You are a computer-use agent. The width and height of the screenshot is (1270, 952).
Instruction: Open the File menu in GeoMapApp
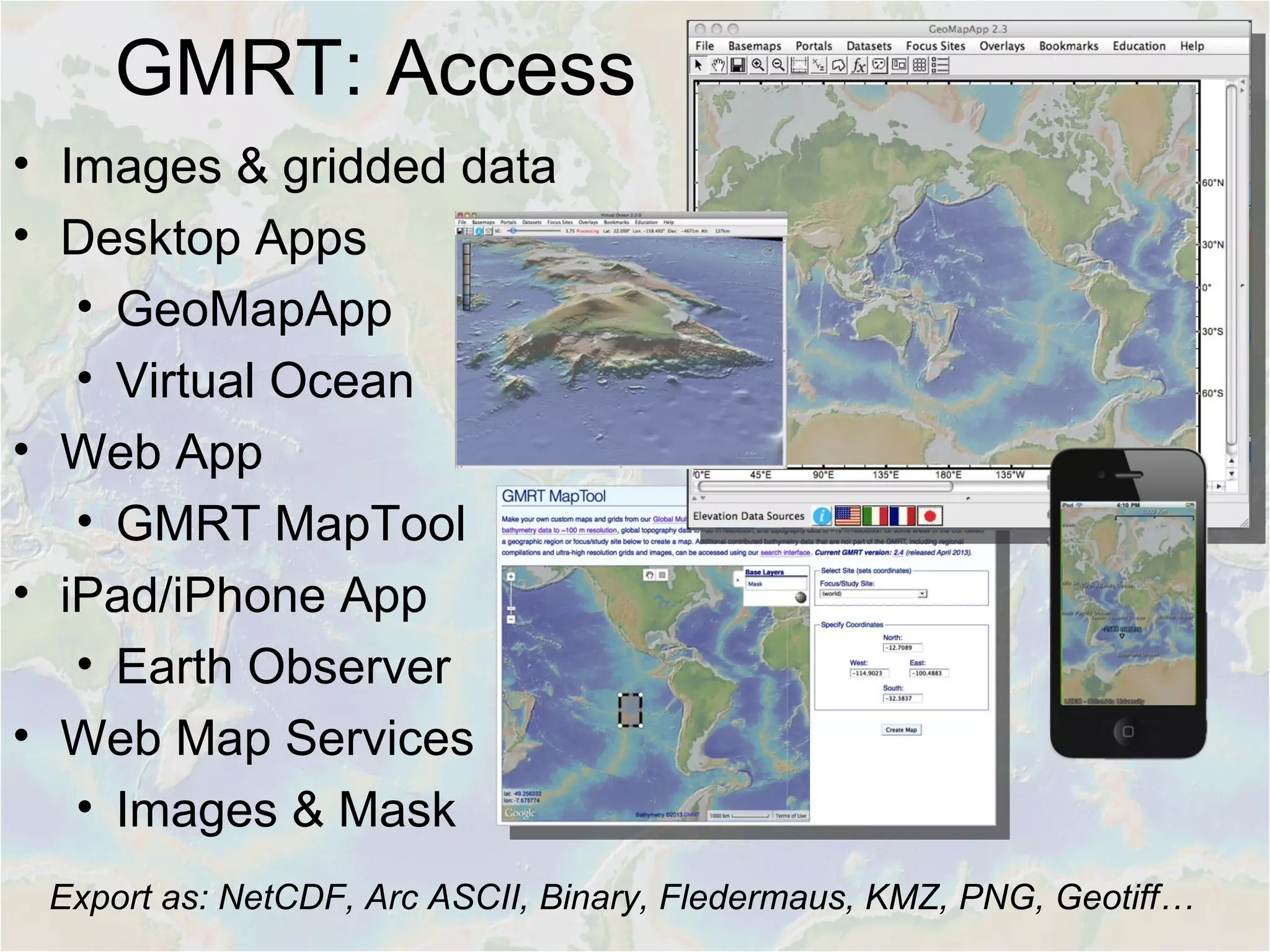point(704,46)
